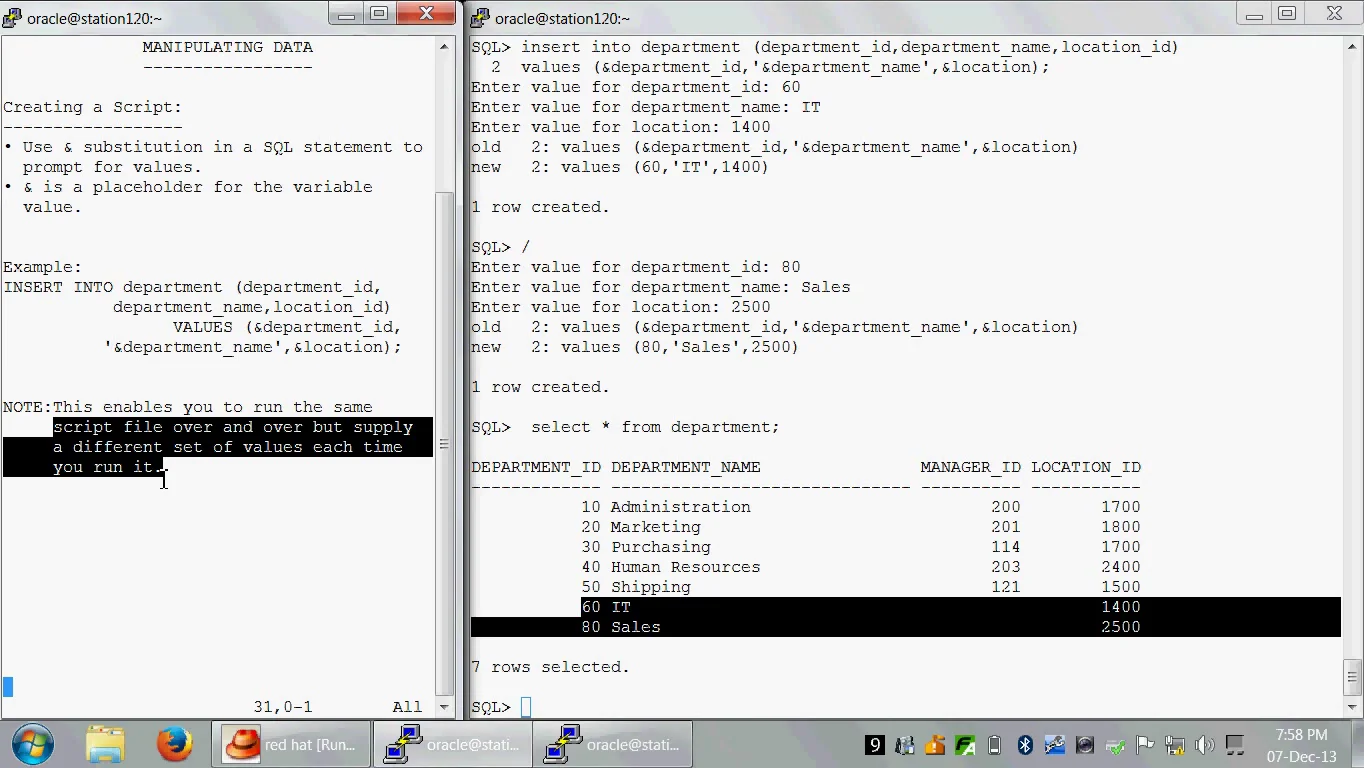Viewport: 1364px width, 768px height.
Task: Open the volume speaker tray icon
Action: pos(1204,745)
